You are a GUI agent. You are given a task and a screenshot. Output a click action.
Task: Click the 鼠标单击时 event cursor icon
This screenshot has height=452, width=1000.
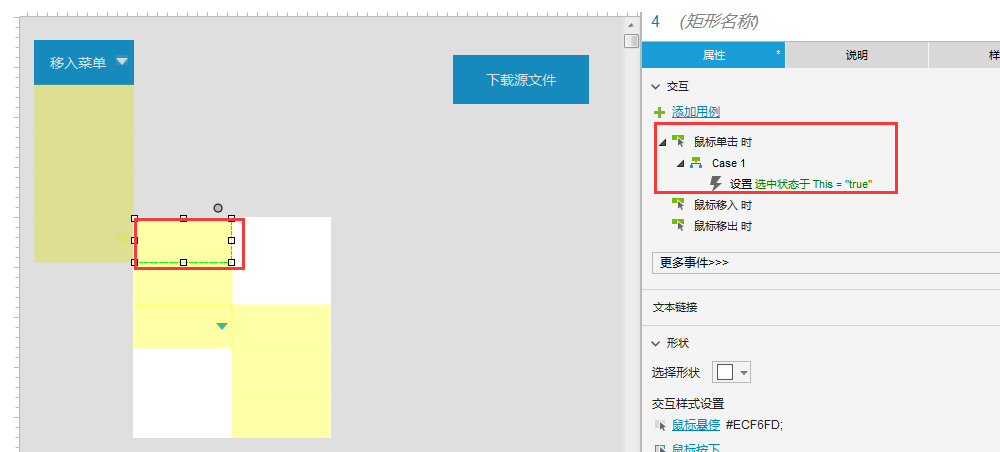click(x=679, y=142)
